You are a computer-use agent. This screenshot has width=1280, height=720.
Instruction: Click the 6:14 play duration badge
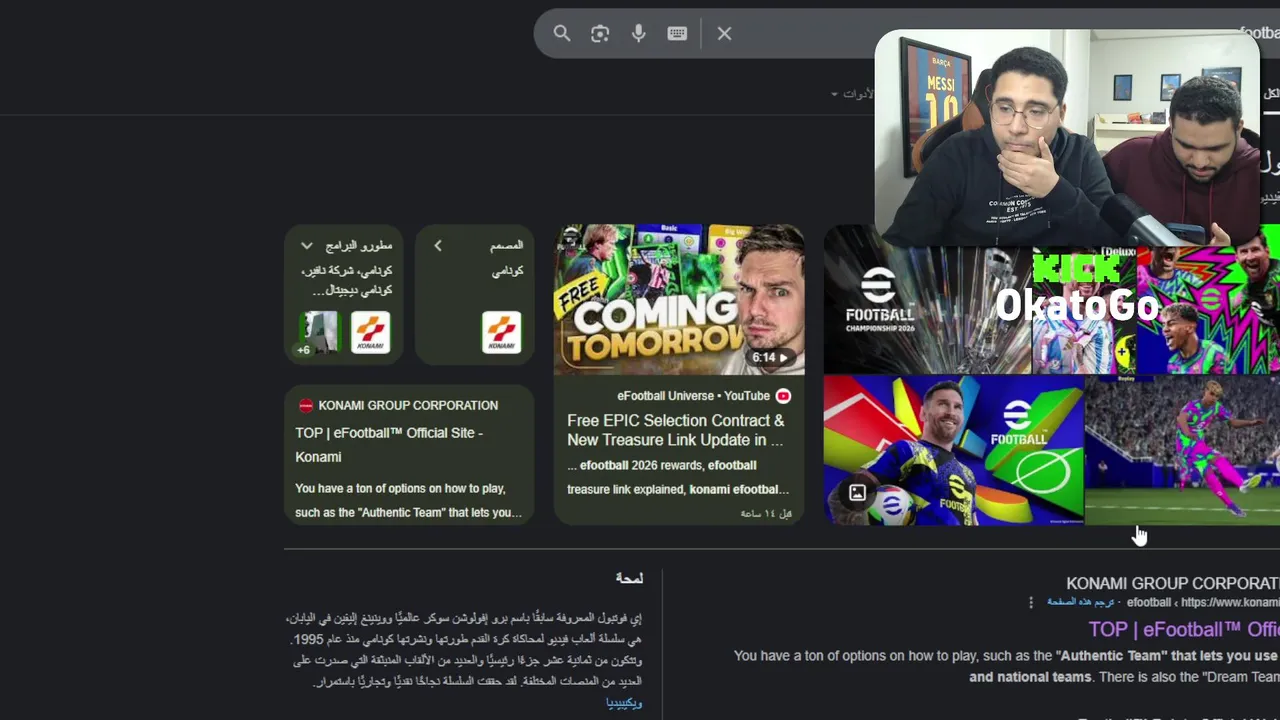pyautogui.click(x=771, y=357)
